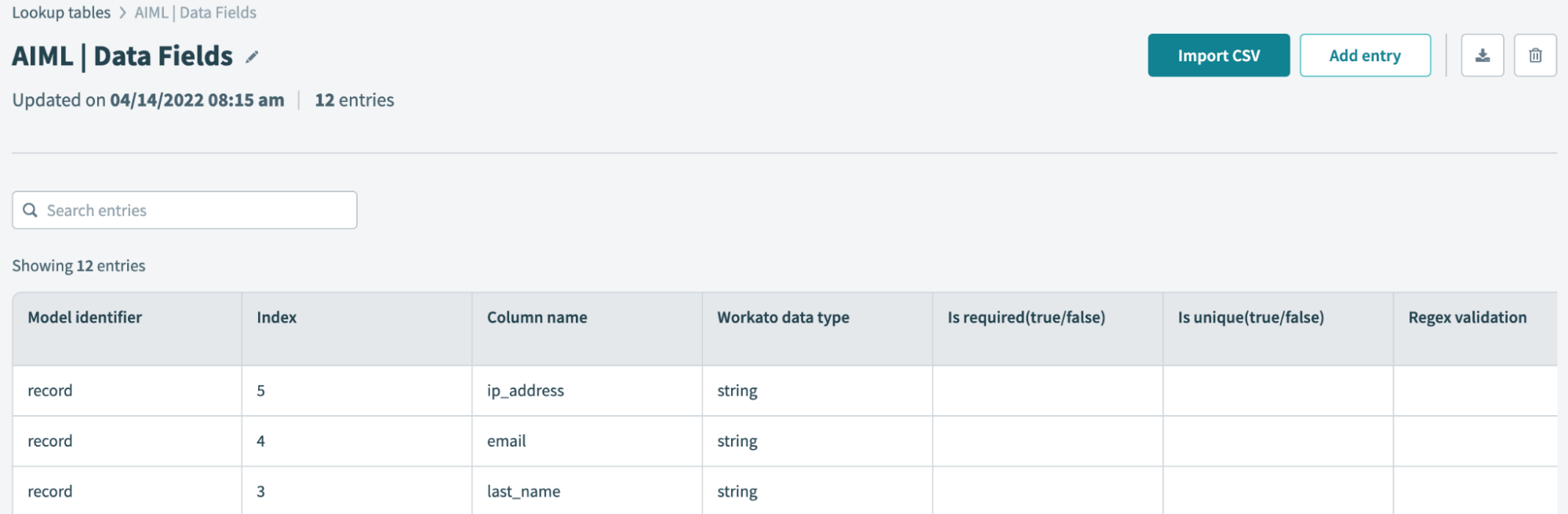The width and height of the screenshot is (1568, 514).
Task: Click the Showing 12 entries label
Action: [x=78, y=266]
